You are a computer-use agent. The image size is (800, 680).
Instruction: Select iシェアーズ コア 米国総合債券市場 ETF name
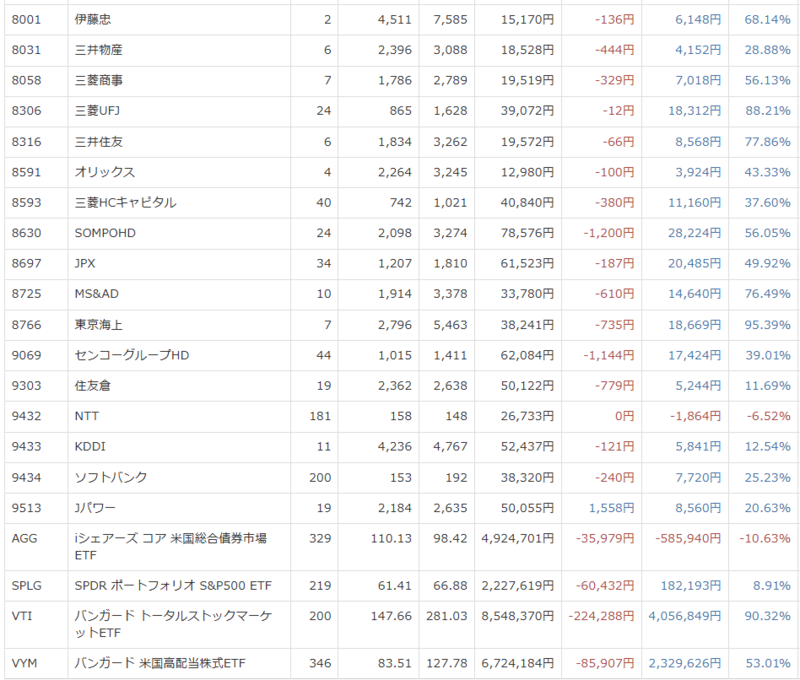click(x=170, y=546)
